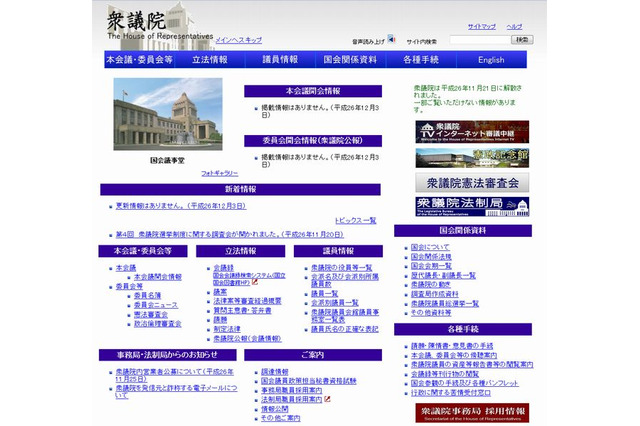The image size is (640, 426).
Task: Open the 衆議院内営業者公募について notice link
Action: 175,375
